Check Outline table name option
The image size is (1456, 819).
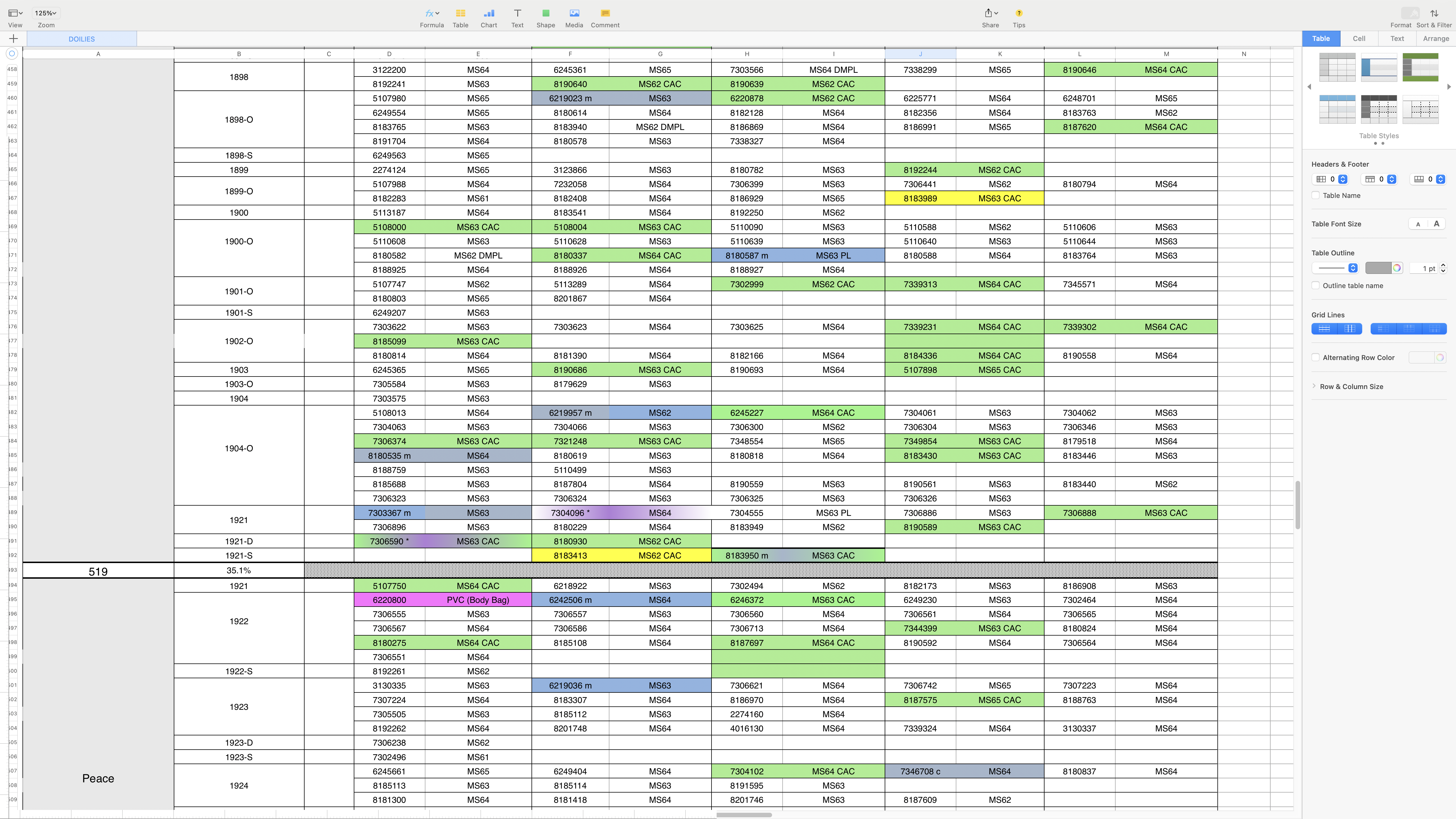point(1316,286)
